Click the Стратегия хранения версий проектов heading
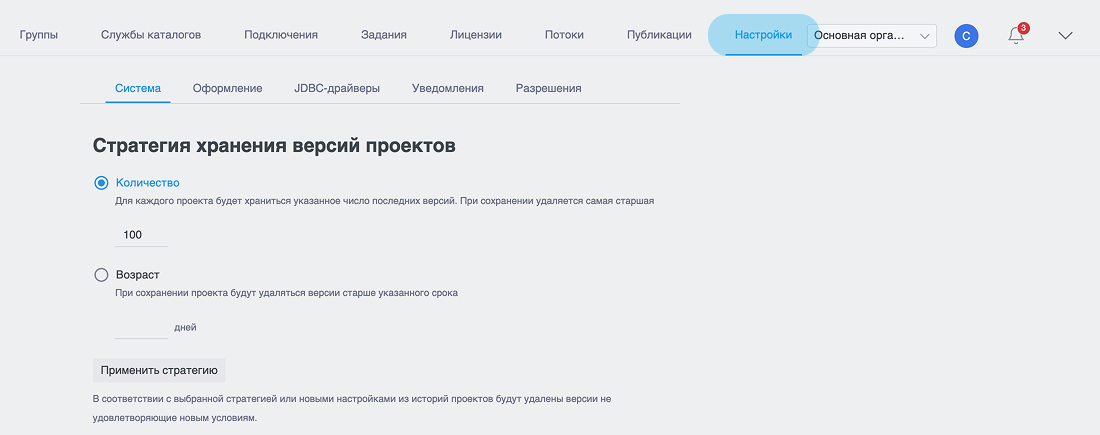 coord(275,145)
